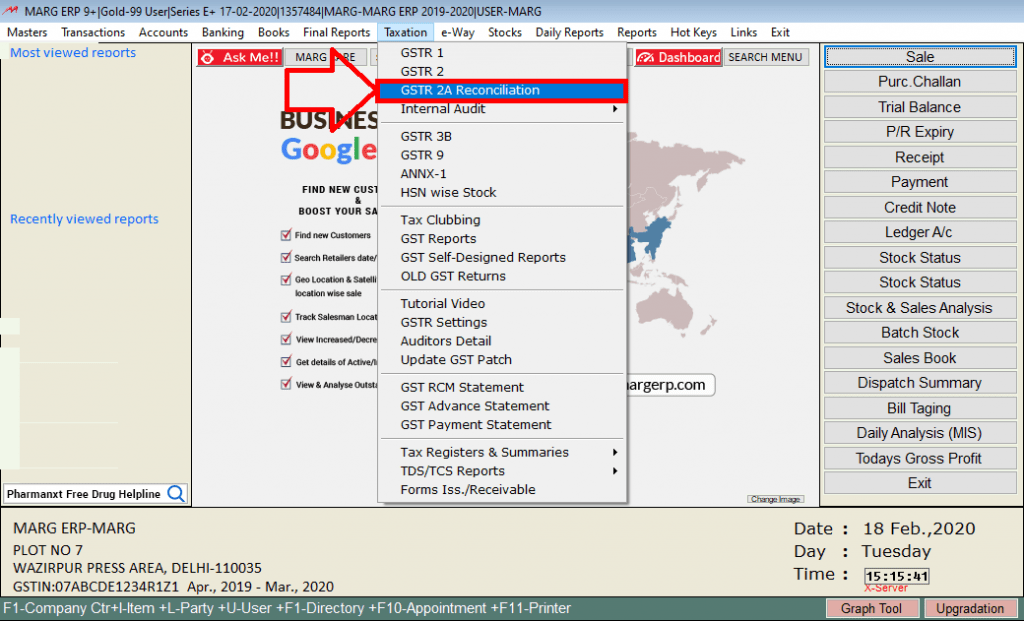The width and height of the screenshot is (1024, 621).
Task: Open HSN wise Stock entry
Action: 502,193
